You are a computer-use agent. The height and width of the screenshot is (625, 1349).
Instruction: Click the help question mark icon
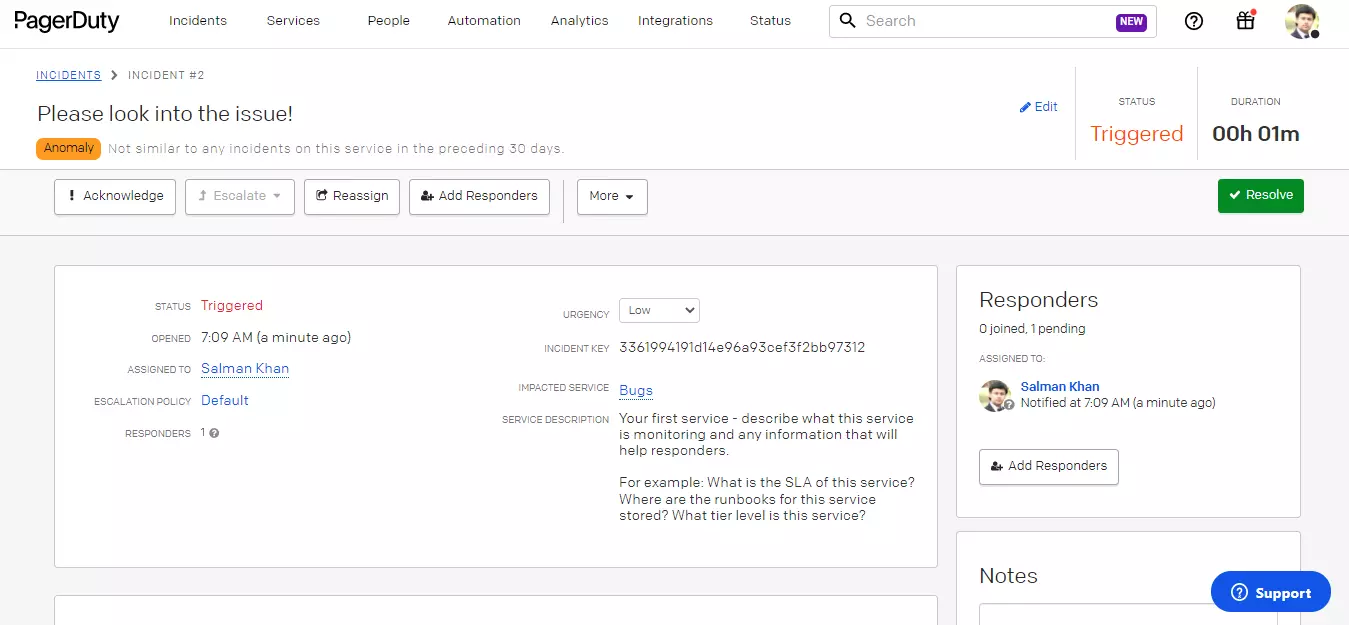coord(1194,21)
